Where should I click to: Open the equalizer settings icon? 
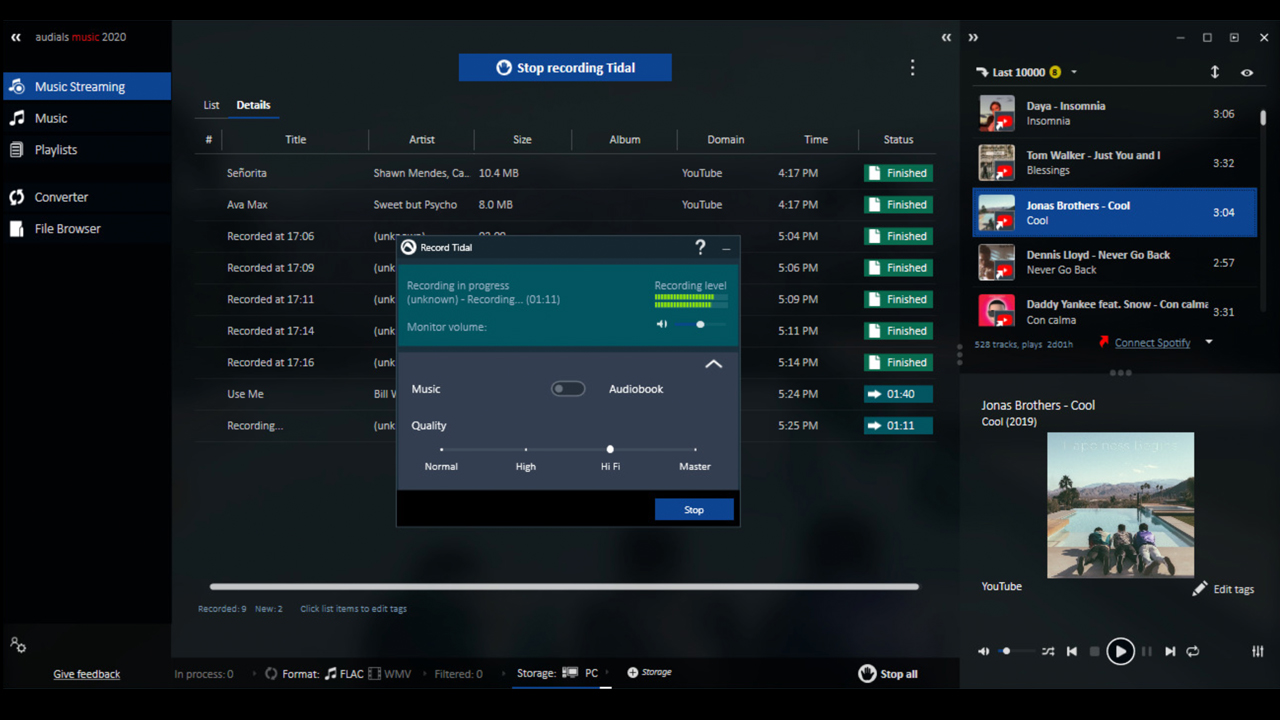point(1258,651)
